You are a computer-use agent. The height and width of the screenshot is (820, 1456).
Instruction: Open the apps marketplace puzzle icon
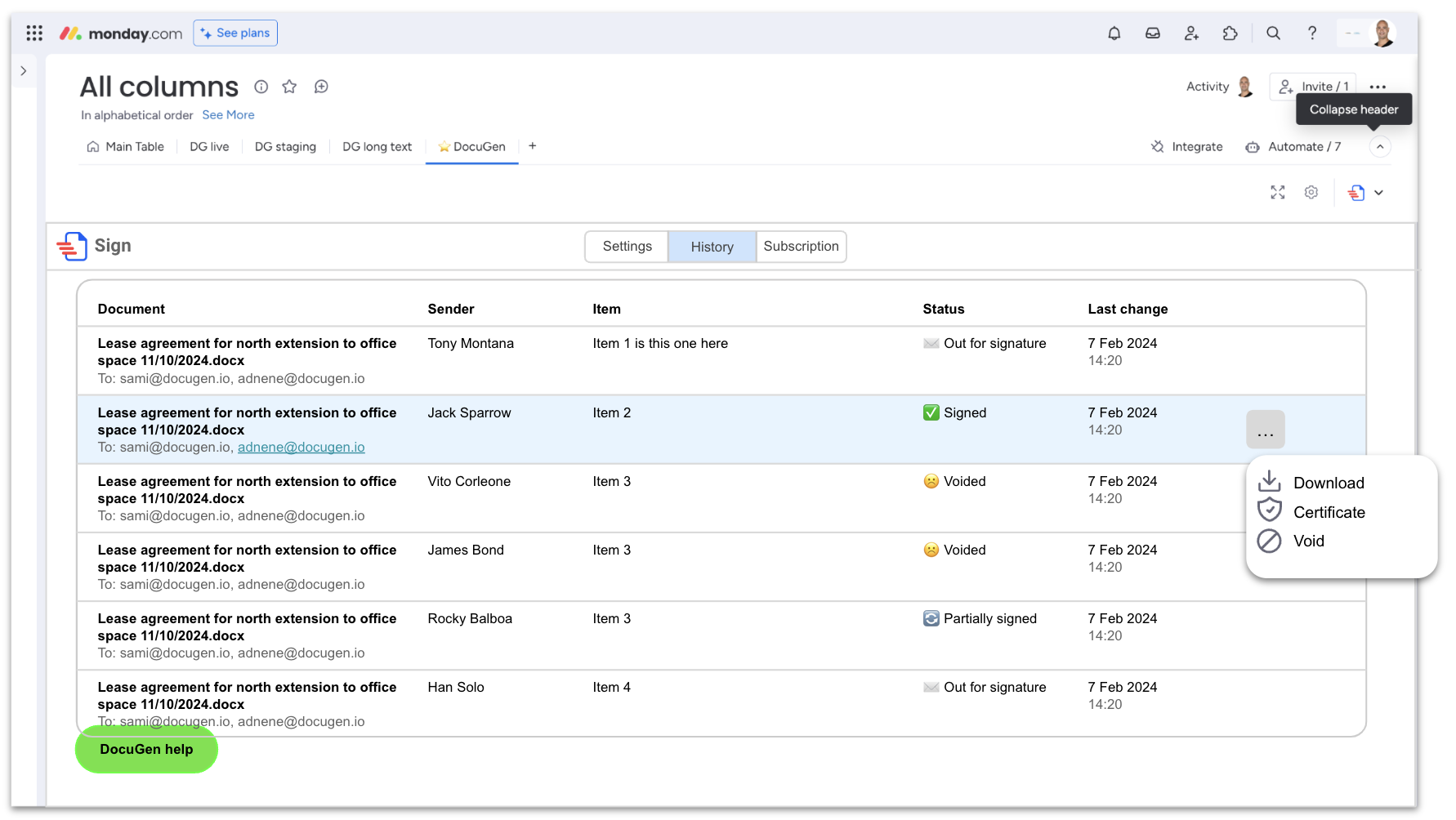[x=1230, y=33]
